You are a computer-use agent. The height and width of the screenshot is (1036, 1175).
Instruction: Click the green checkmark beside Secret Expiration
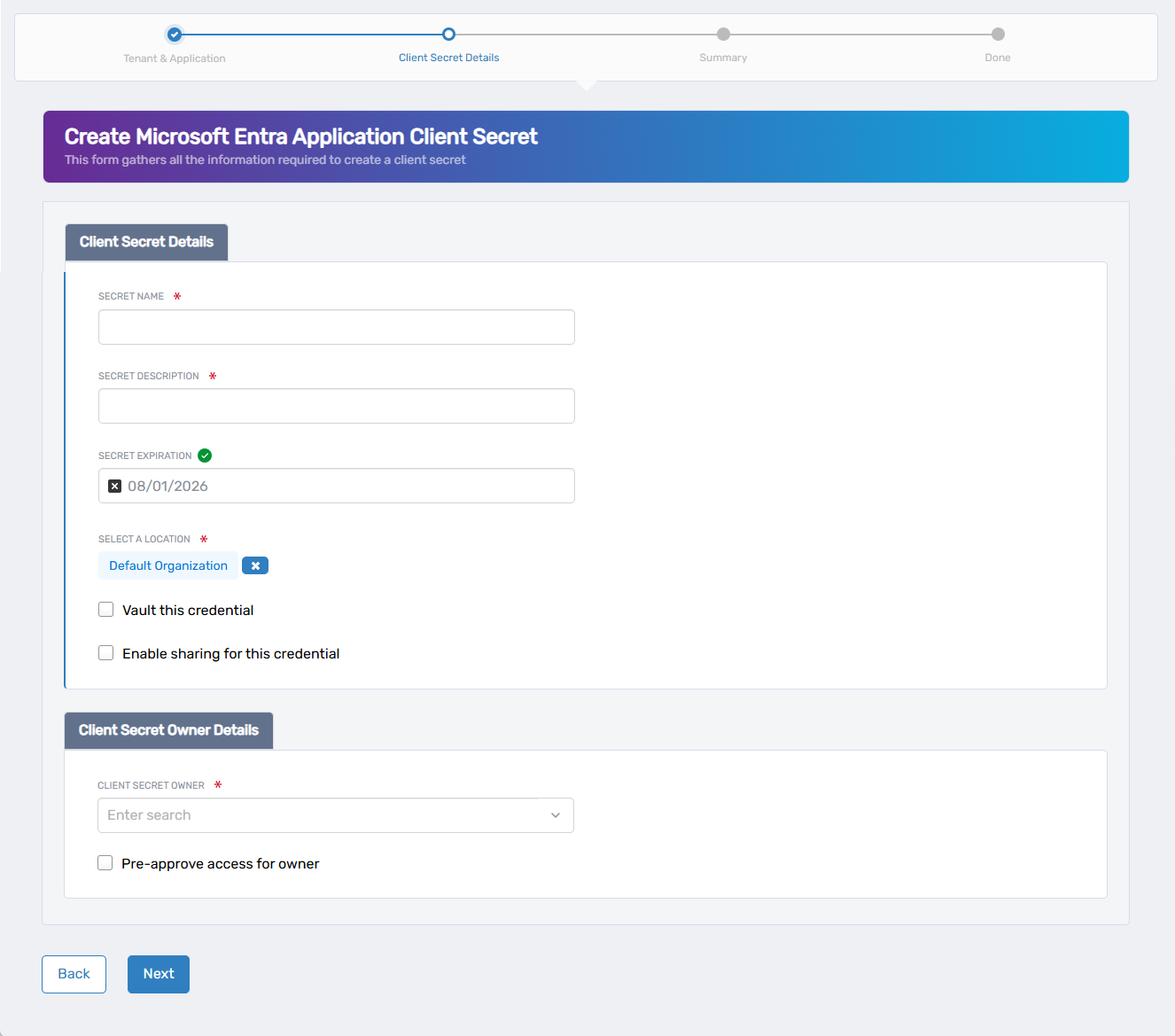click(x=205, y=455)
